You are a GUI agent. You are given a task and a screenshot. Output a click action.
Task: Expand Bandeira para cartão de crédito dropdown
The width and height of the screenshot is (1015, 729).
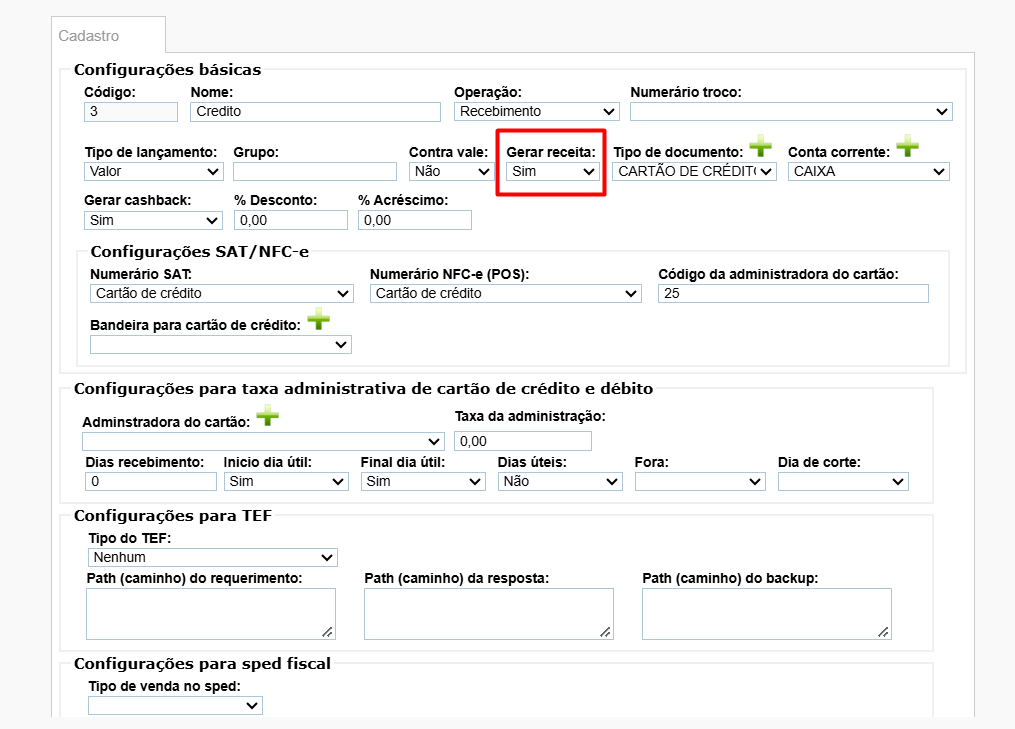pos(221,344)
